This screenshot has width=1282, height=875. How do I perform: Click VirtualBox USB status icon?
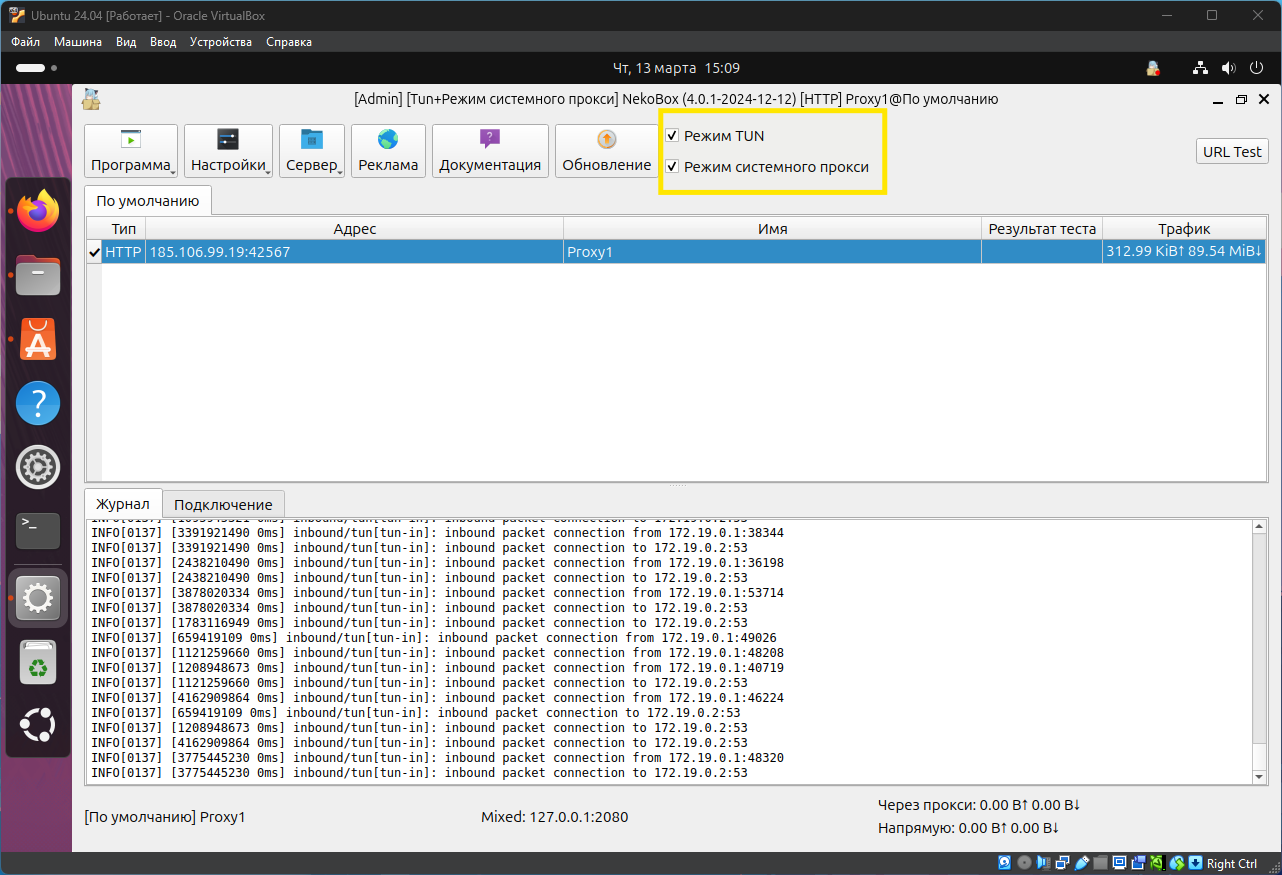pos(1082,863)
